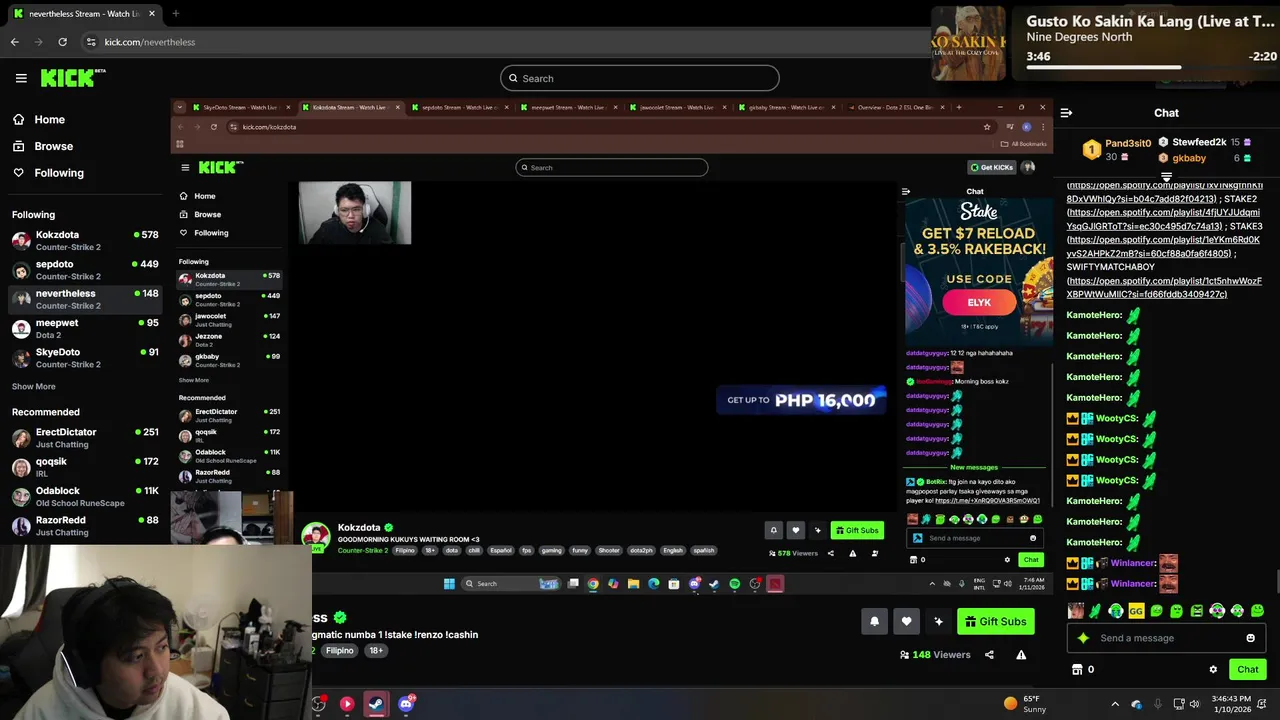Click Get KICKs button in inner Kick page

point(993,167)
